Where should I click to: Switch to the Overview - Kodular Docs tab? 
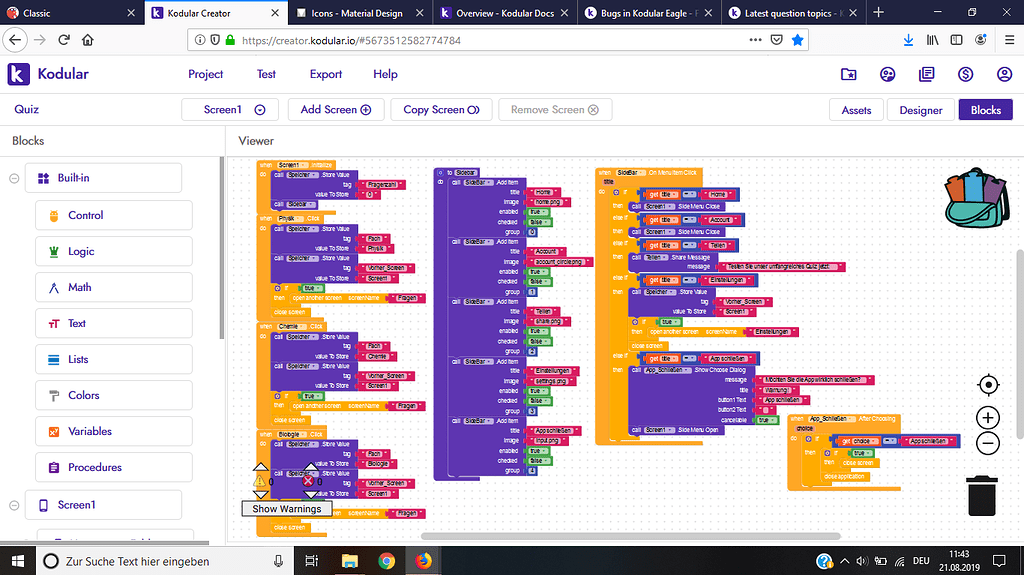pyautogui.click(x=504, y=13)
